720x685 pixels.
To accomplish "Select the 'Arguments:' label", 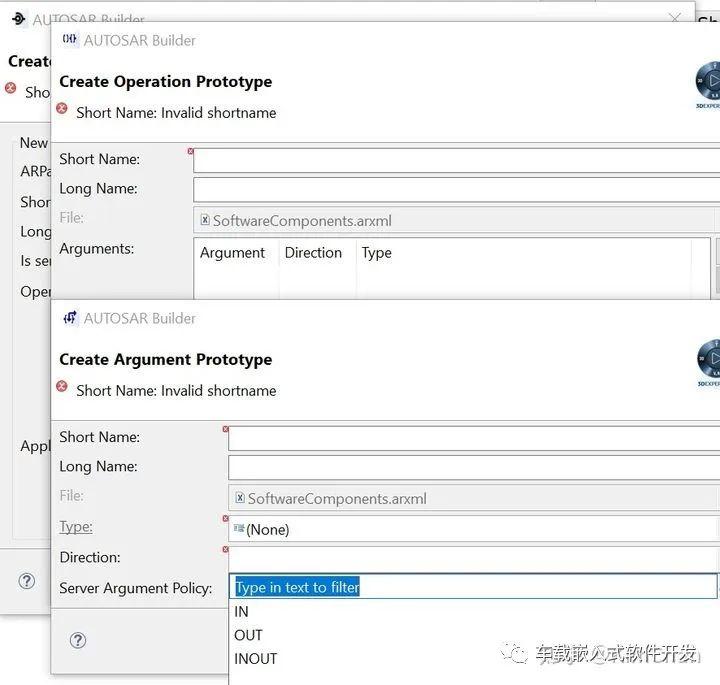I will click(x=96, y=249).
